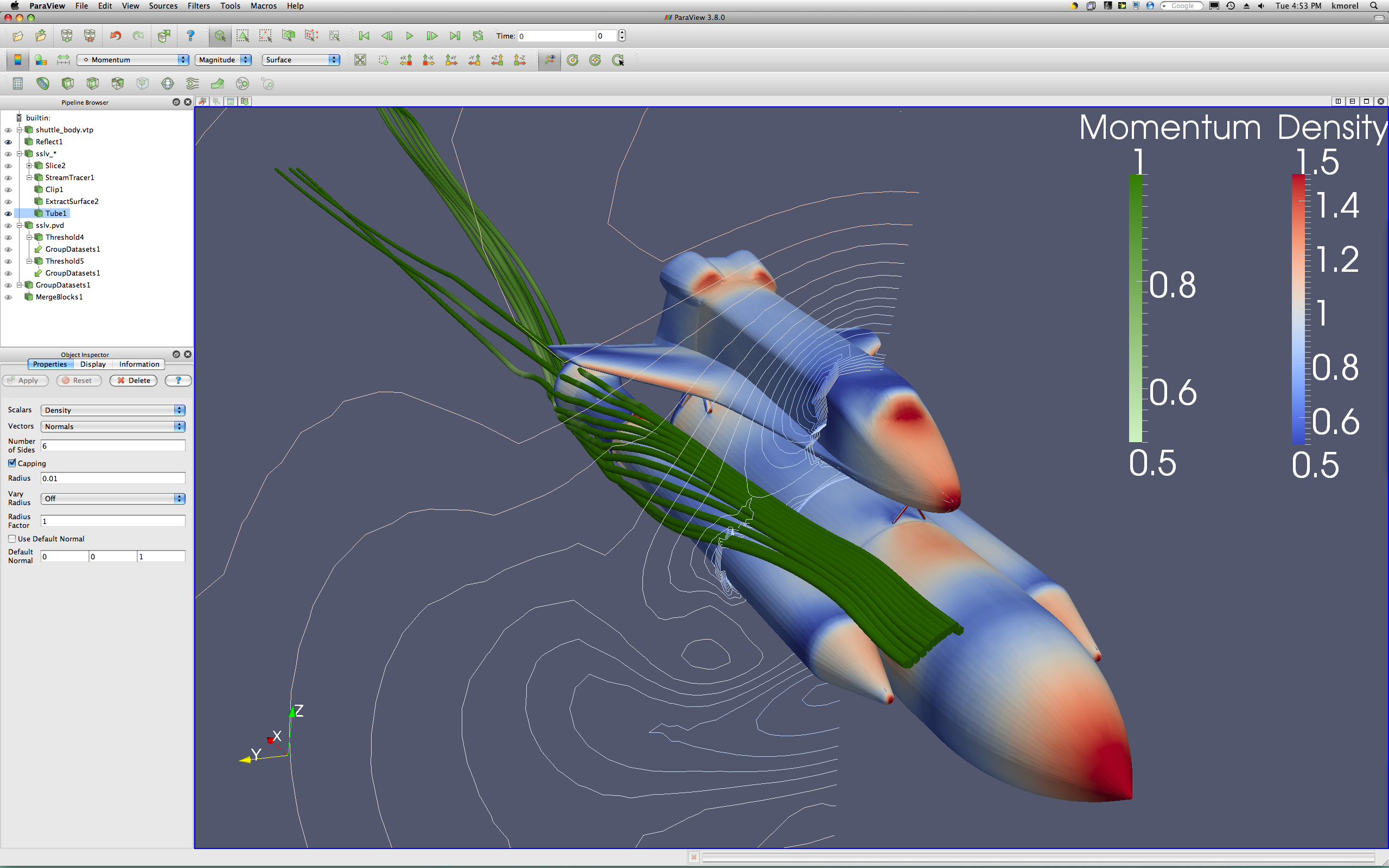Screen dimensions: 1389x868
Task: Click the Stream Tracer filter icon
Action: [192, 84]
